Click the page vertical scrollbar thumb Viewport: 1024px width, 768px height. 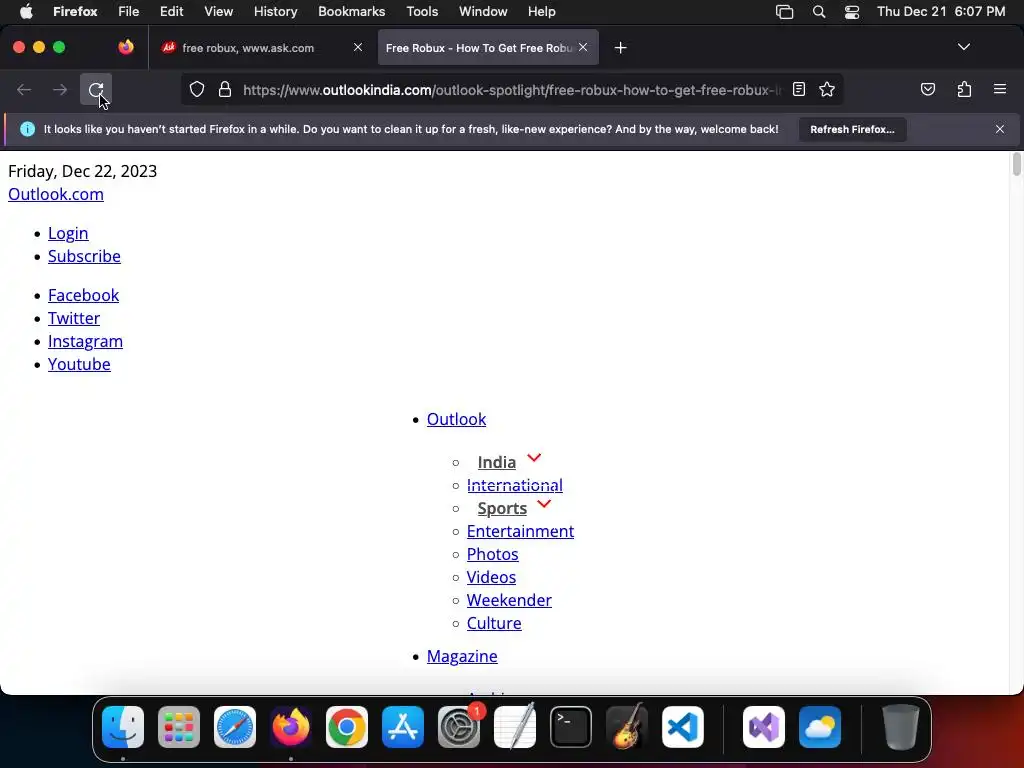[x=1016, y=164]
